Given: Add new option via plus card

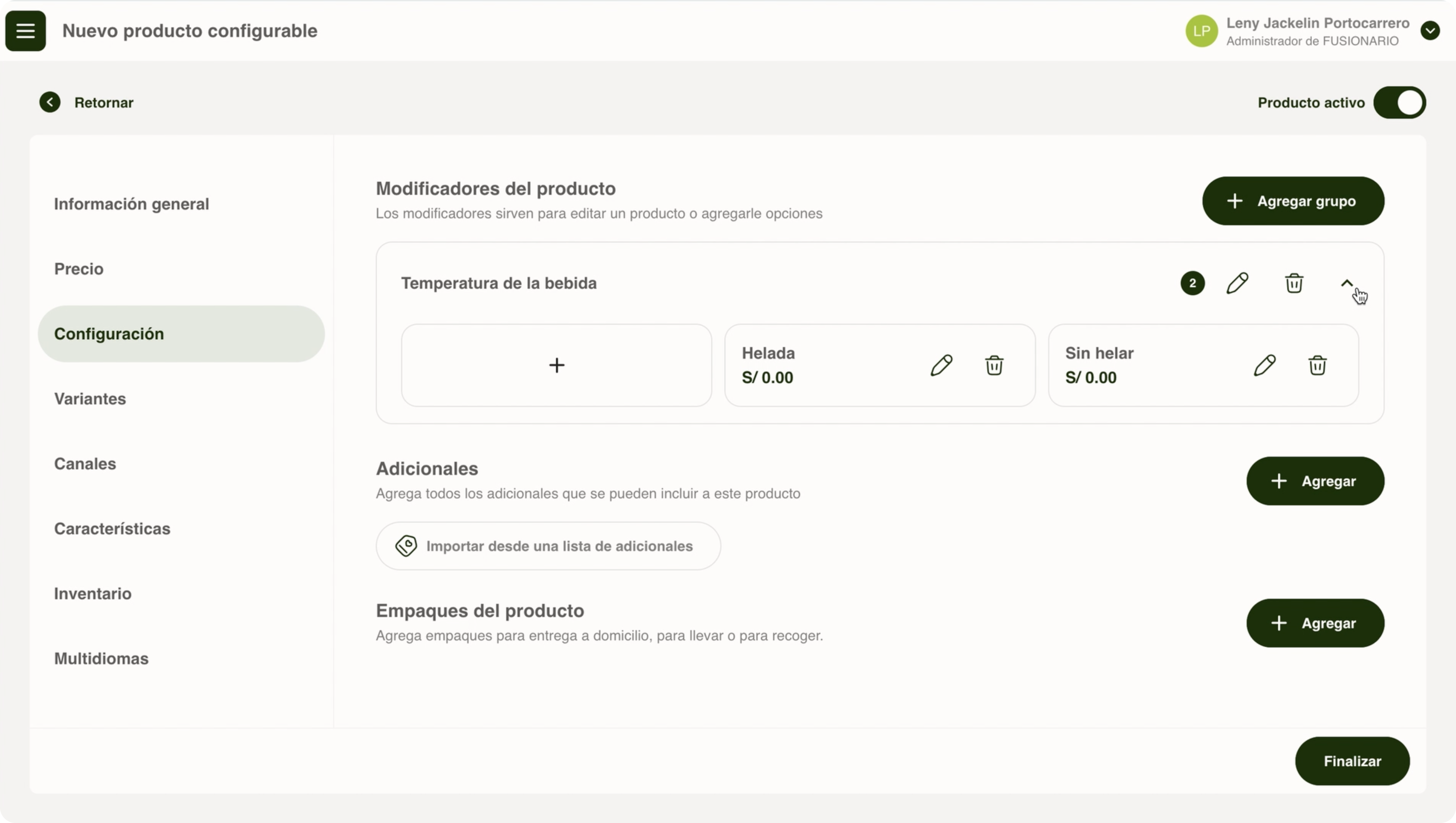Looking at the screenshot, I should 556,365.
